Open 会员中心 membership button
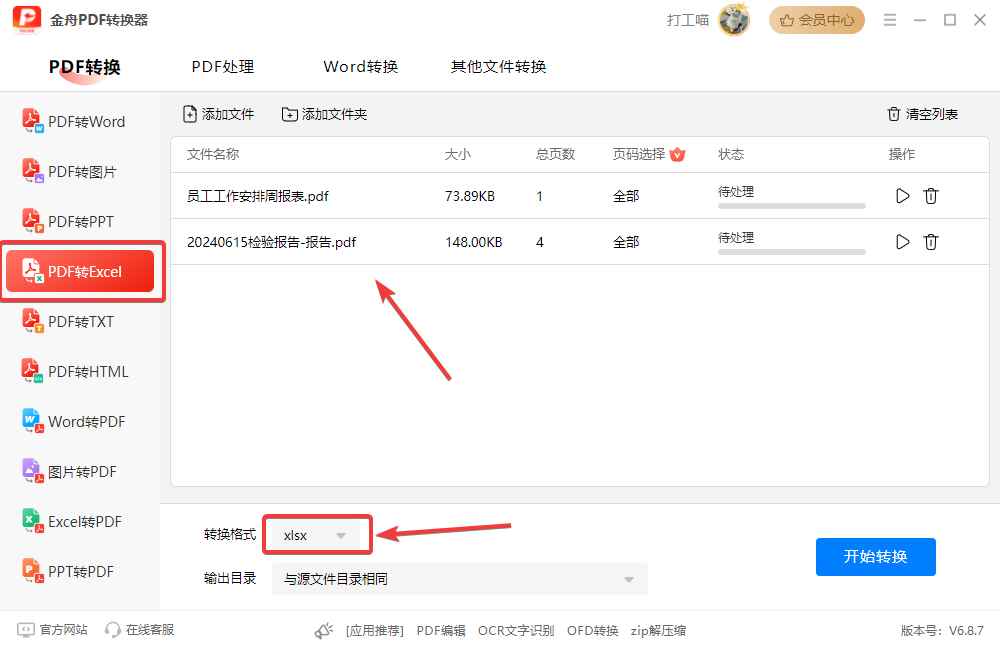The height and width of the screenshot is (650, 1000). pos(817,20)
